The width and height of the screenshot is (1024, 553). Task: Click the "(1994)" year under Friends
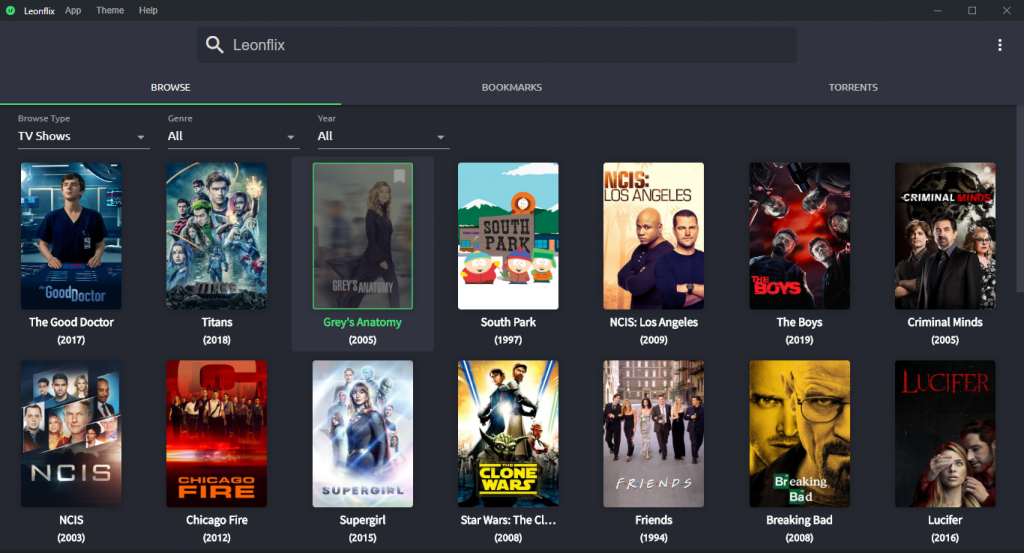pyautogui.click(x=654, y=537)
